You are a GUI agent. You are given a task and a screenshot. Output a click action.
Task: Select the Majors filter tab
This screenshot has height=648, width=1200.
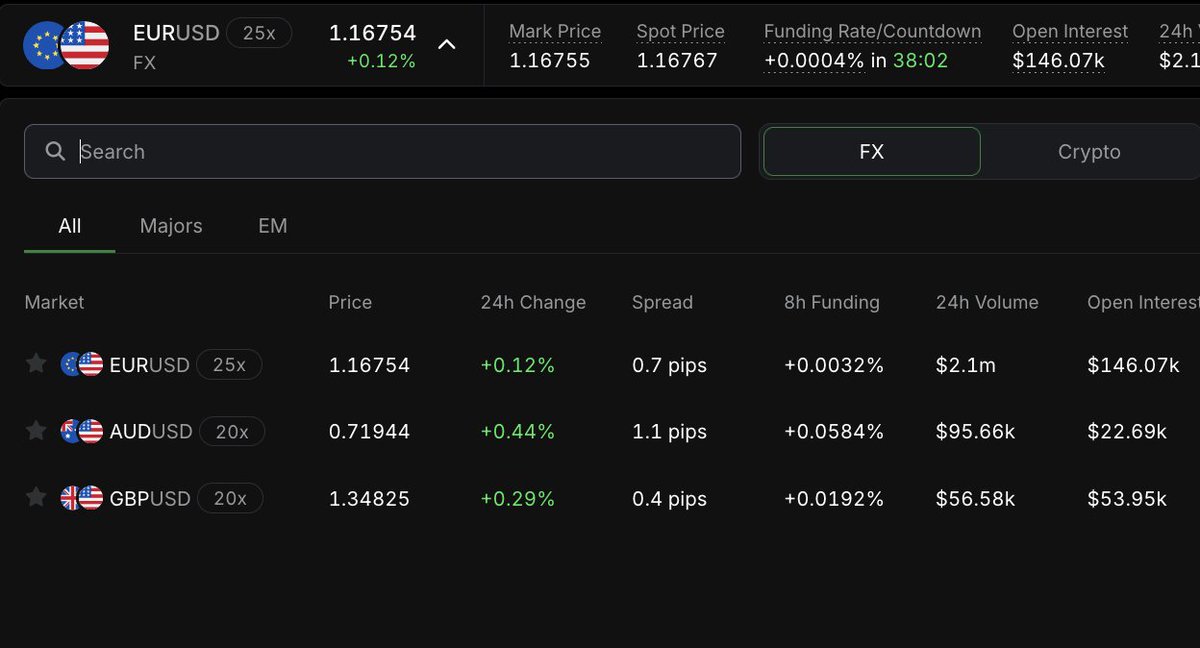pos(171,226)
